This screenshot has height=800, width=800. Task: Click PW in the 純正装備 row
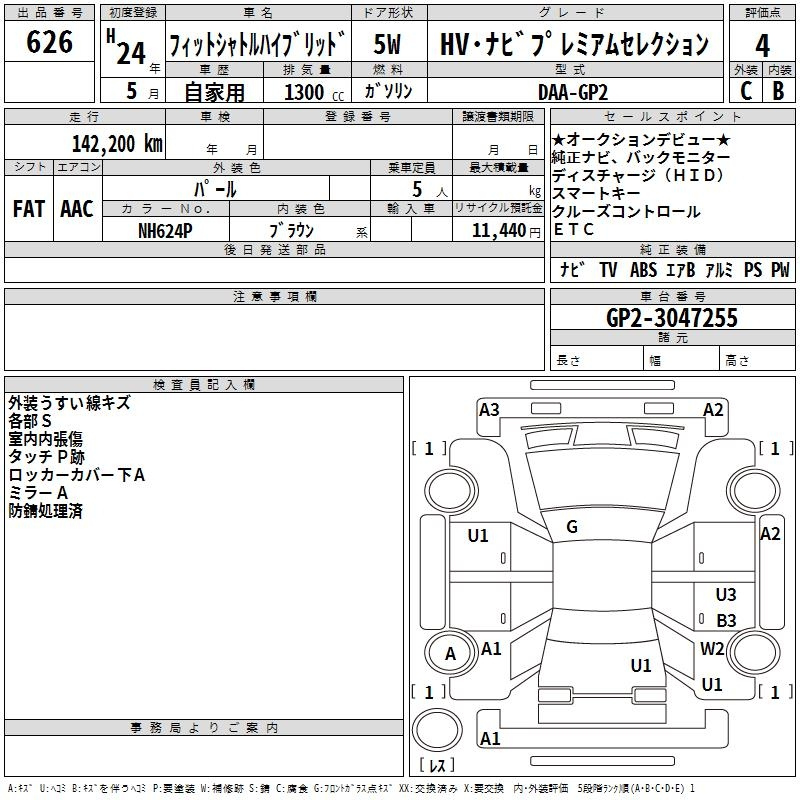780,269
